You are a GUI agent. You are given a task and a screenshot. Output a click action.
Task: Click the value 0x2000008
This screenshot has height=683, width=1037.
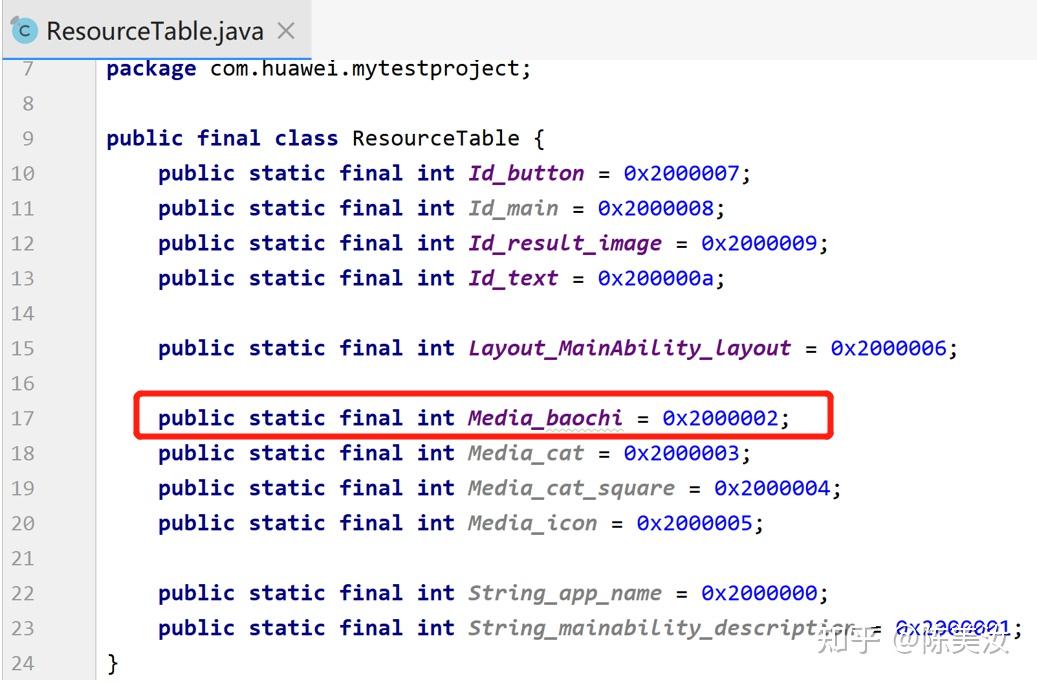coord(655,209)
